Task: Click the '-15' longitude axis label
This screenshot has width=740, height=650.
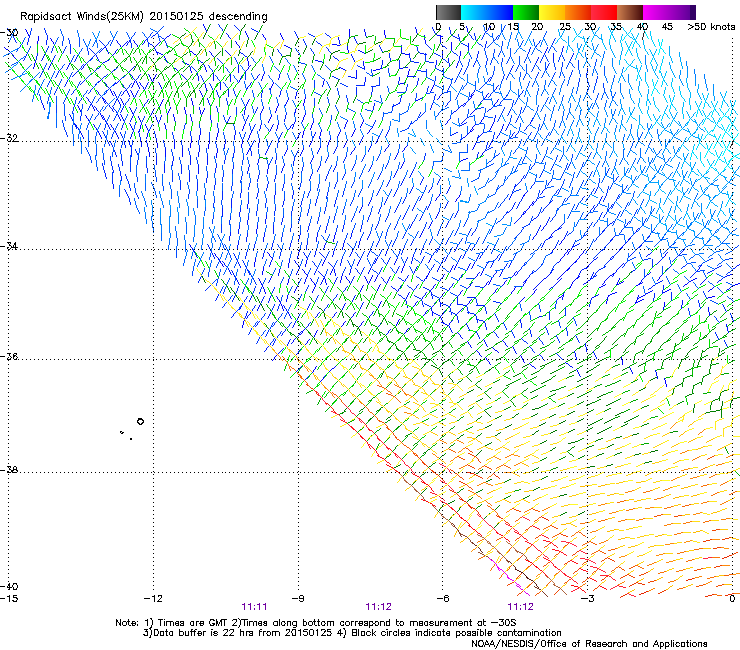Action: point(9,598)
